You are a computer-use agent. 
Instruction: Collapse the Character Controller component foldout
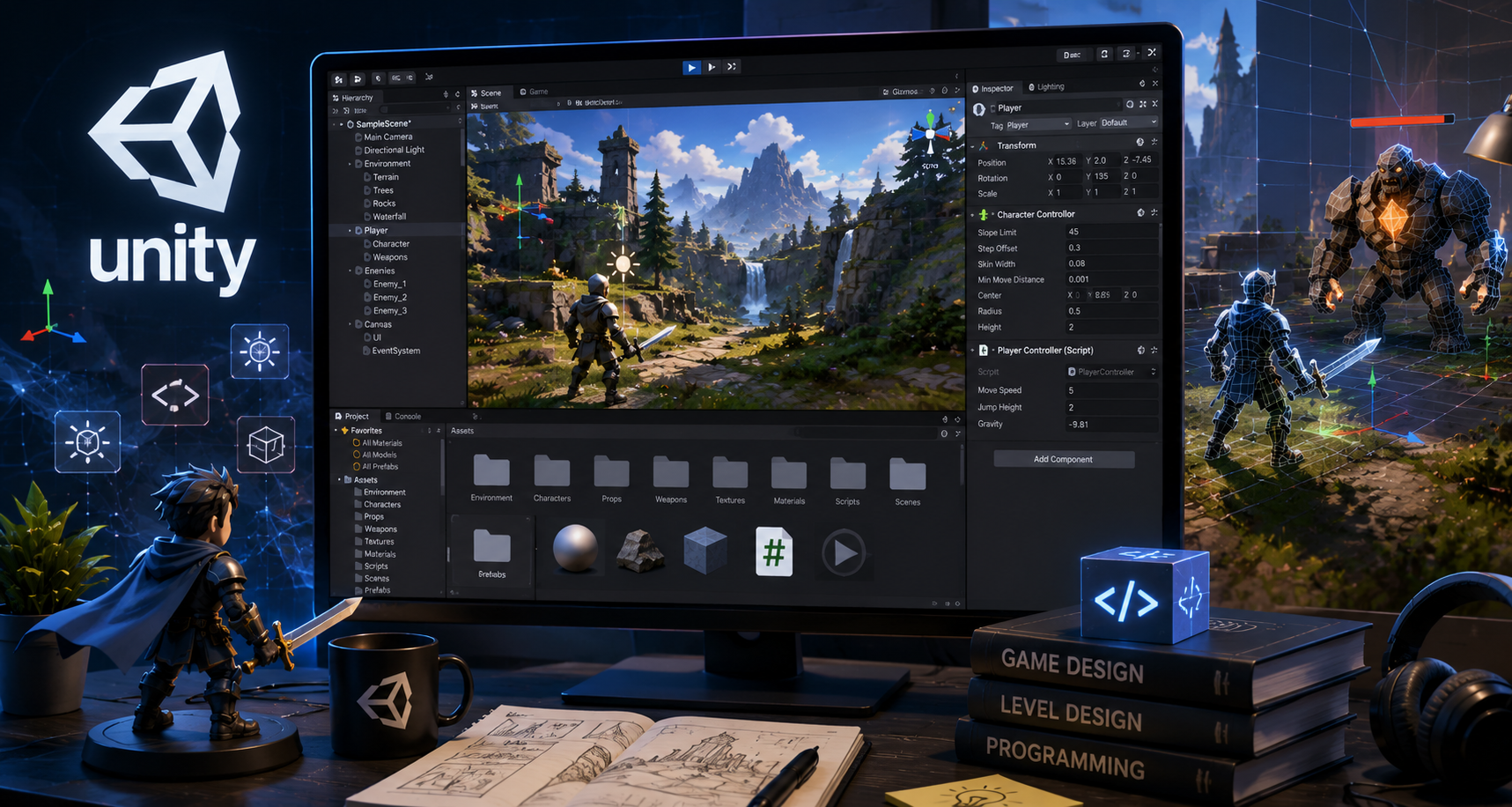click(x=973, y=214)
